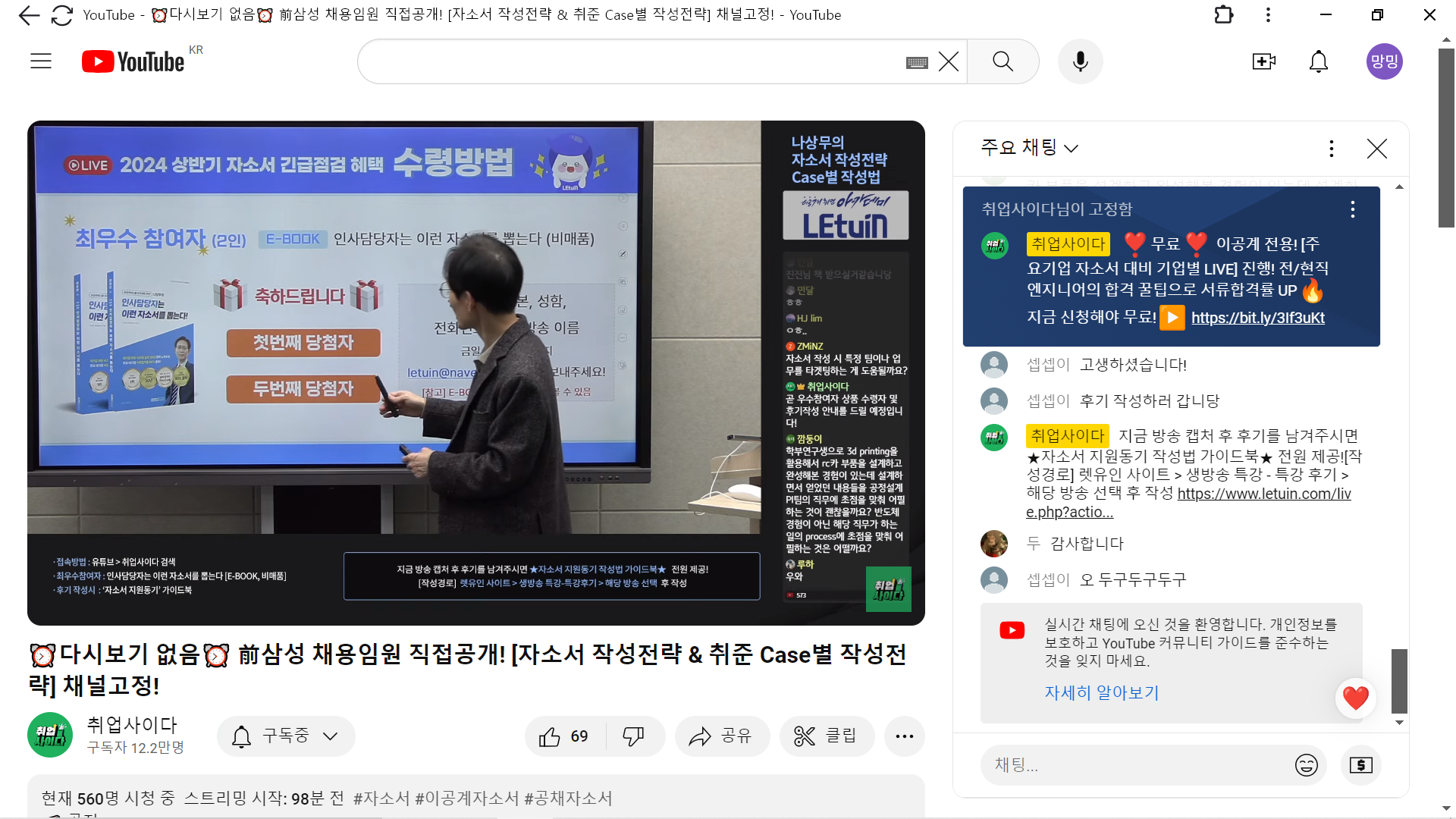Open more actions ellipsis below video
The height and width of the screenshot is (819, 1456).
904,736
